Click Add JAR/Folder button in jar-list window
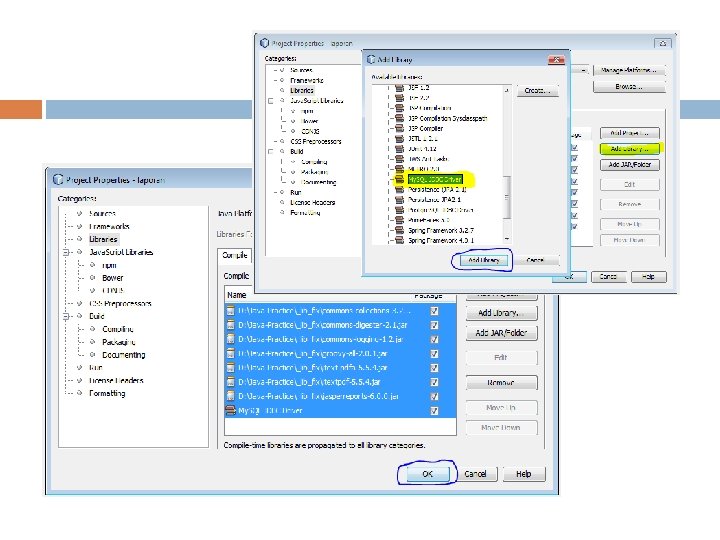The image size is (720, 540). (x=501, y=332)
